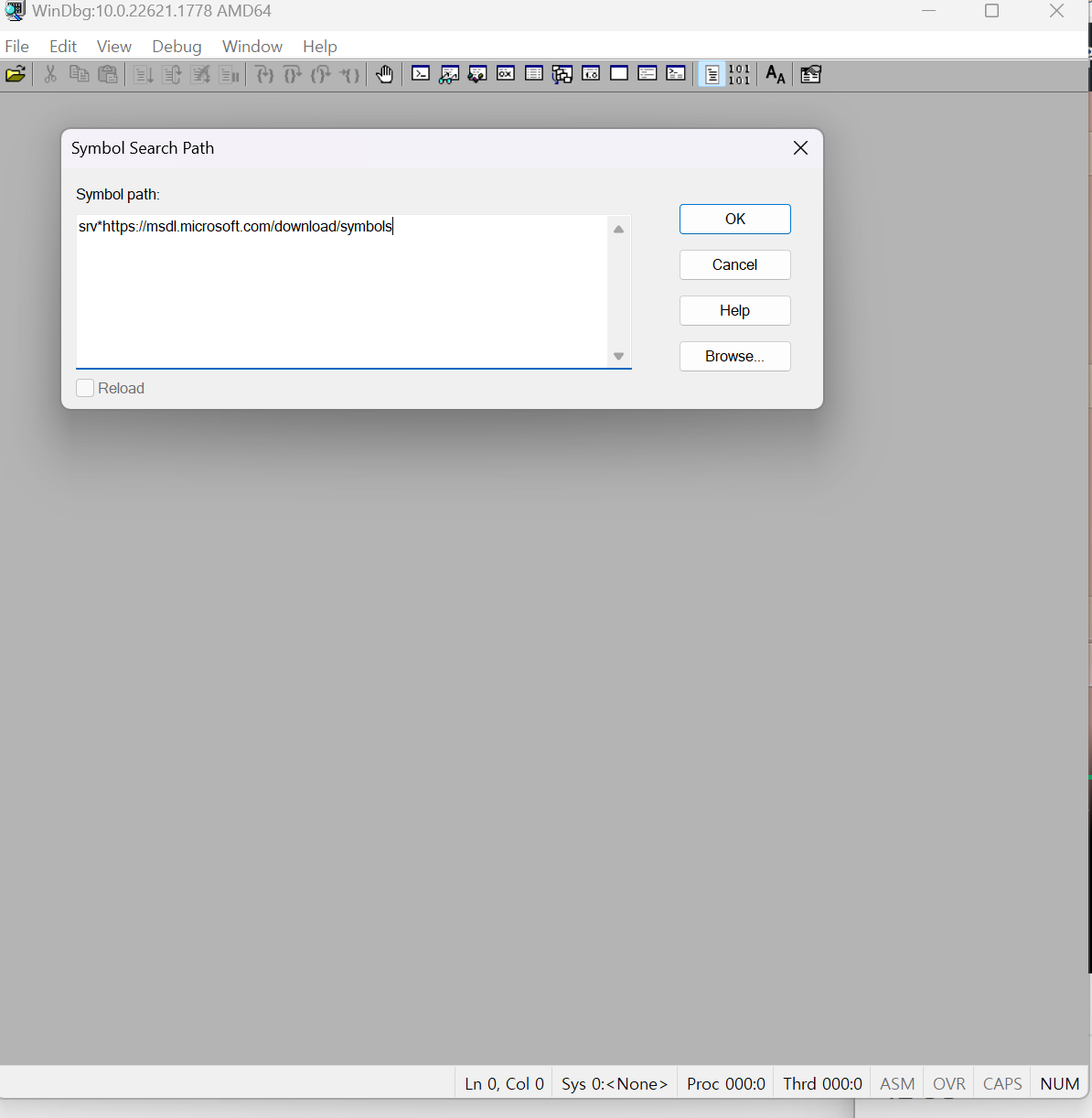This screenshot has height=1118, width=1092.
Task: Click the Cut scissors toolbar icon
Action: (x=50, y=75)
